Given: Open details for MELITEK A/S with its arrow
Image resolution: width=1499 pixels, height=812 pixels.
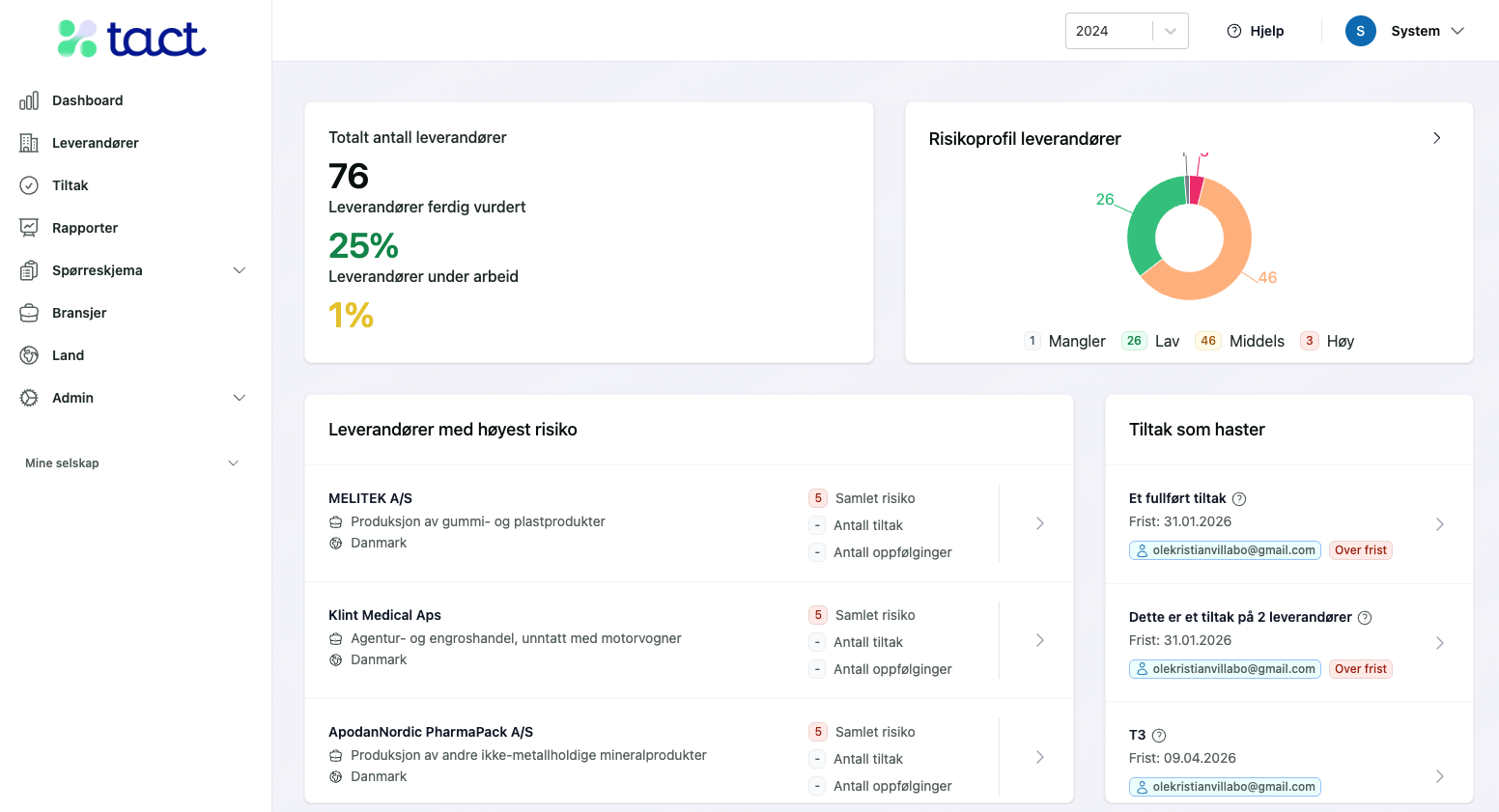Looking at the screenshot, I should [x=1039, y=523].
